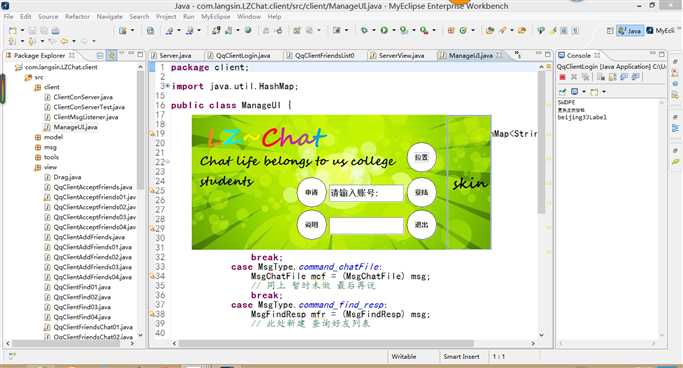Click the green Run icon in toolbar
This screenshot has height=368, width=683.
point(384,30)
